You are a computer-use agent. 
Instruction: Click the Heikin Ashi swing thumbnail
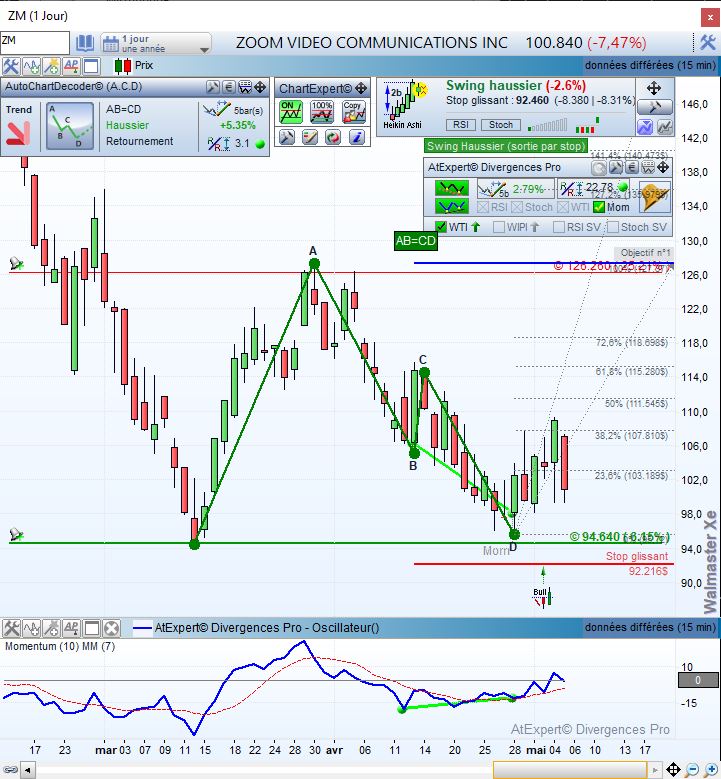coord(405,104)
